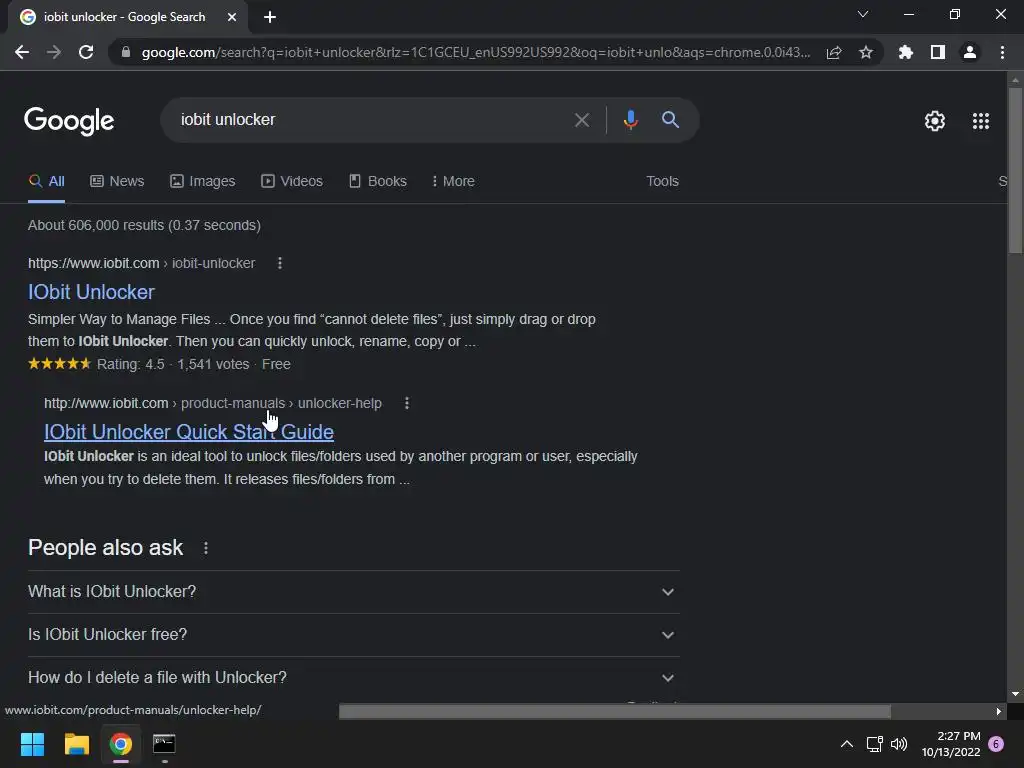Screen dimensions: 1024x768
Task: View site info via padlock icon
Action: coord(126,52)
